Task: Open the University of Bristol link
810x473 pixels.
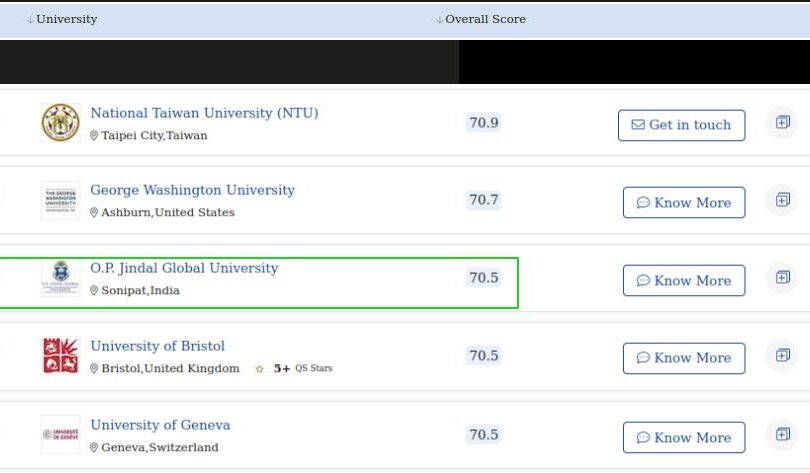Action: [157, 346]
